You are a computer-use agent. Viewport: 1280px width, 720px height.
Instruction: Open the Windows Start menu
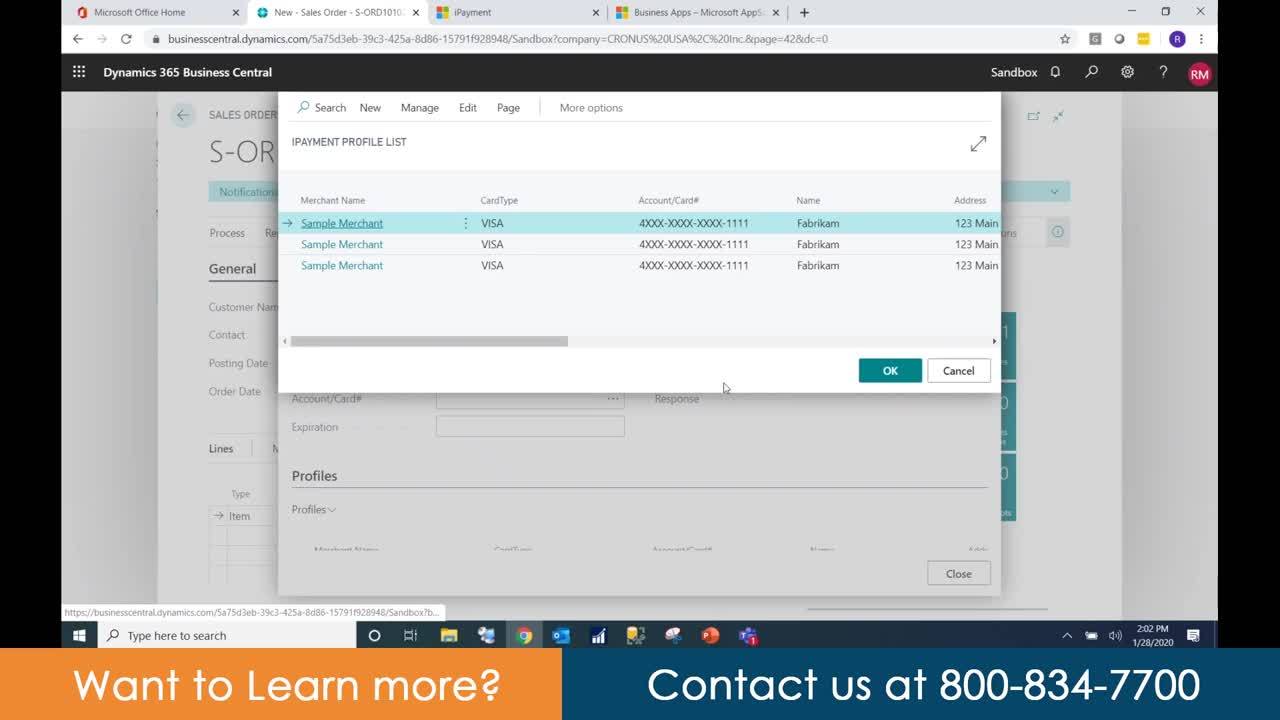(x=79, y=635)
